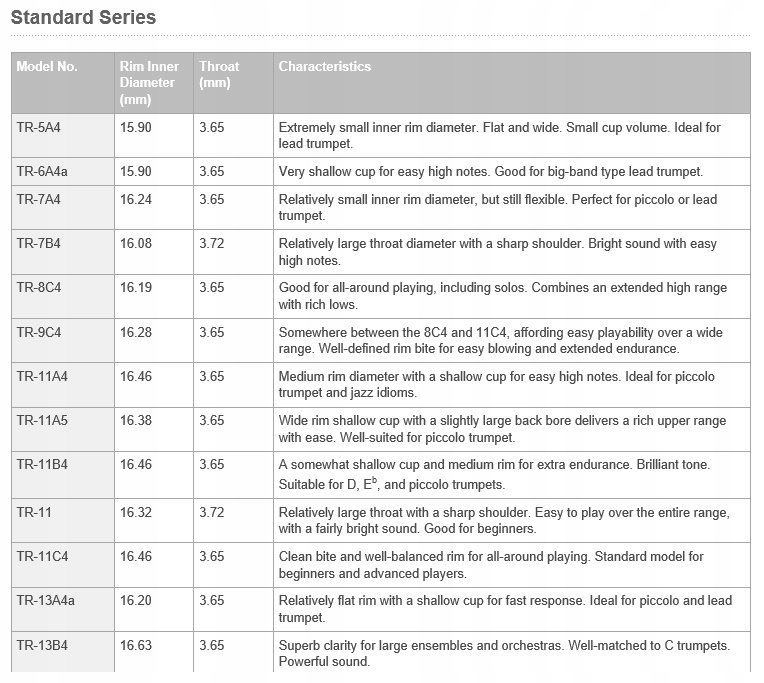Click the Throat (mm) column header

[x=219, y=75]
